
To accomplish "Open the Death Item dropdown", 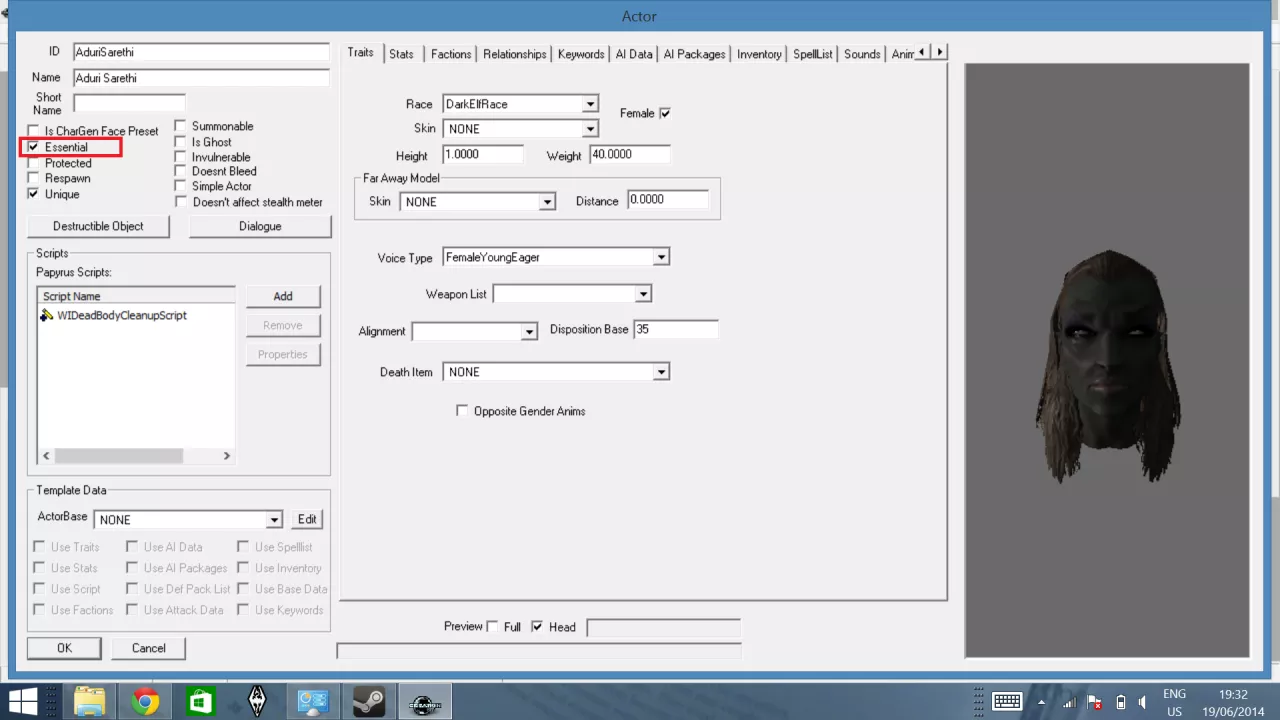I will (x=661, y=372).
